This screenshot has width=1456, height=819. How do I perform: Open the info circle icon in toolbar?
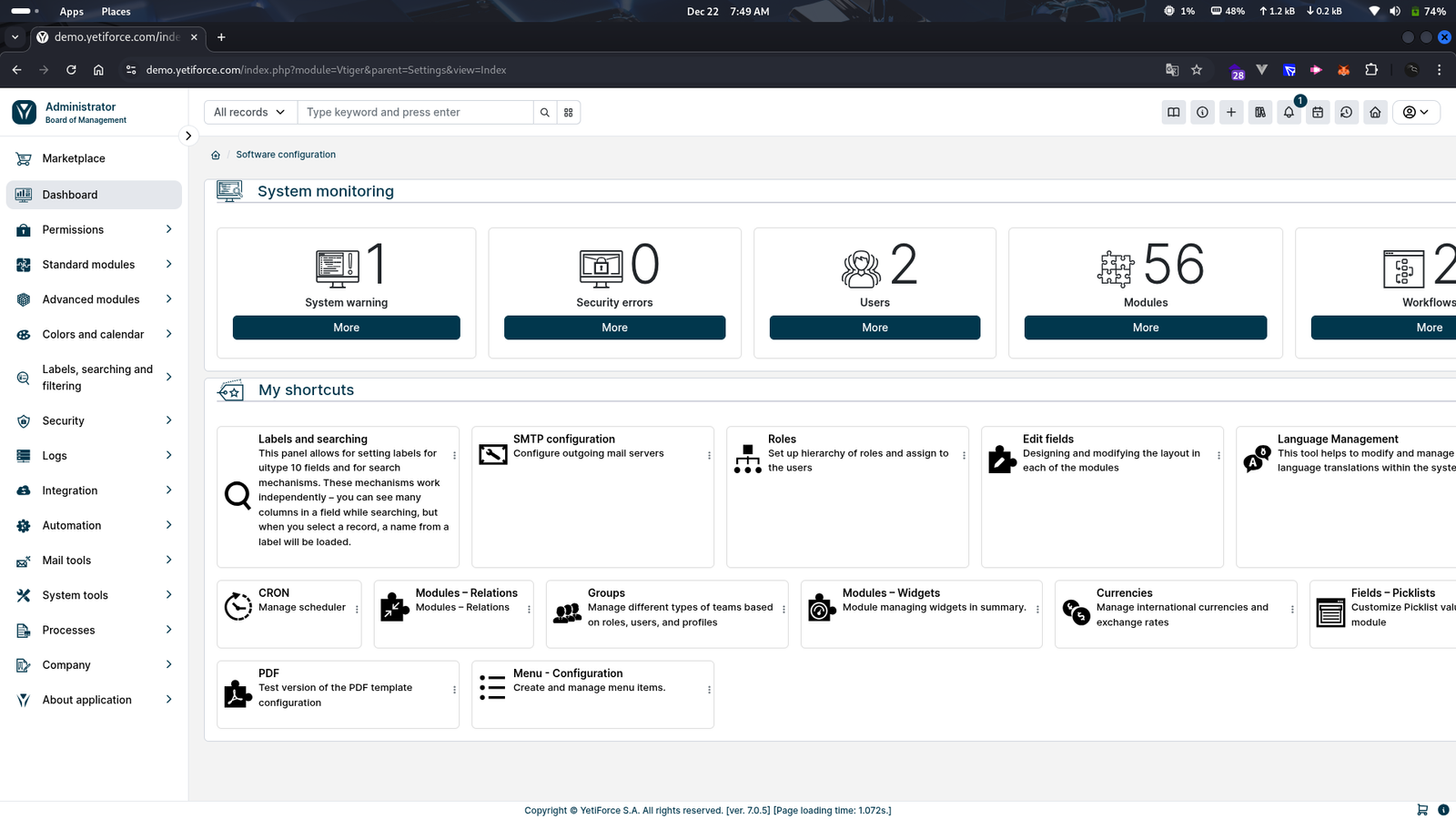[x=1202, y=113]
